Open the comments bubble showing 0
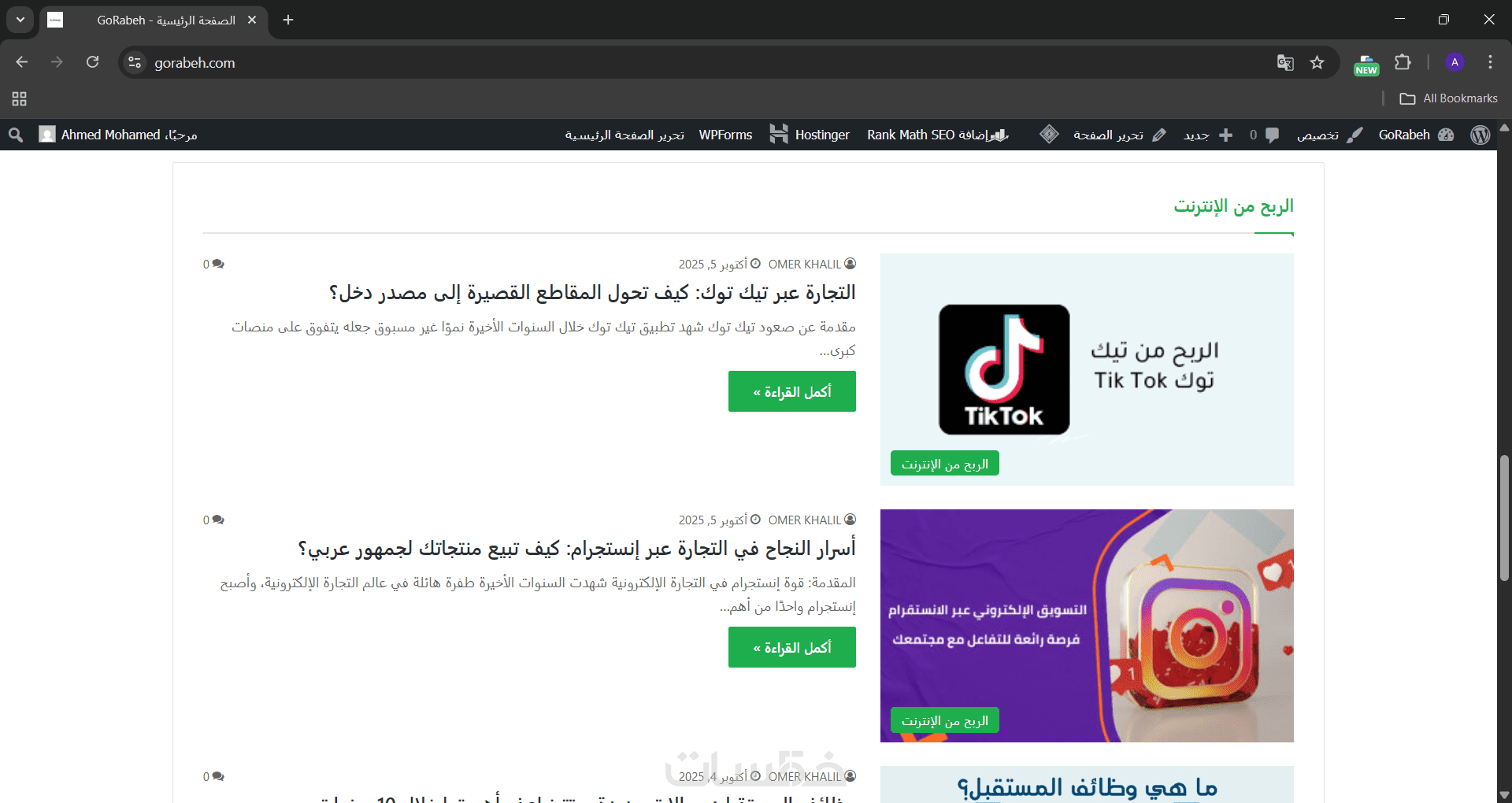Viewport: 1512px width, 803px height. 1264,135
